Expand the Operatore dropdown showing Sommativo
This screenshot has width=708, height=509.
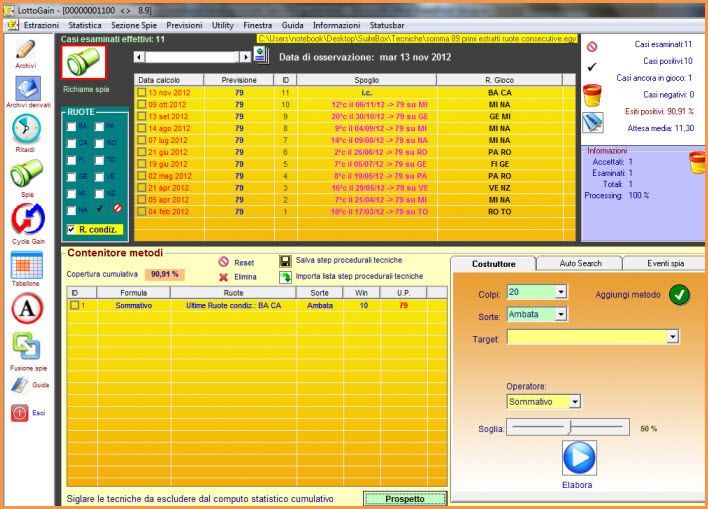(x=575, y=402)
